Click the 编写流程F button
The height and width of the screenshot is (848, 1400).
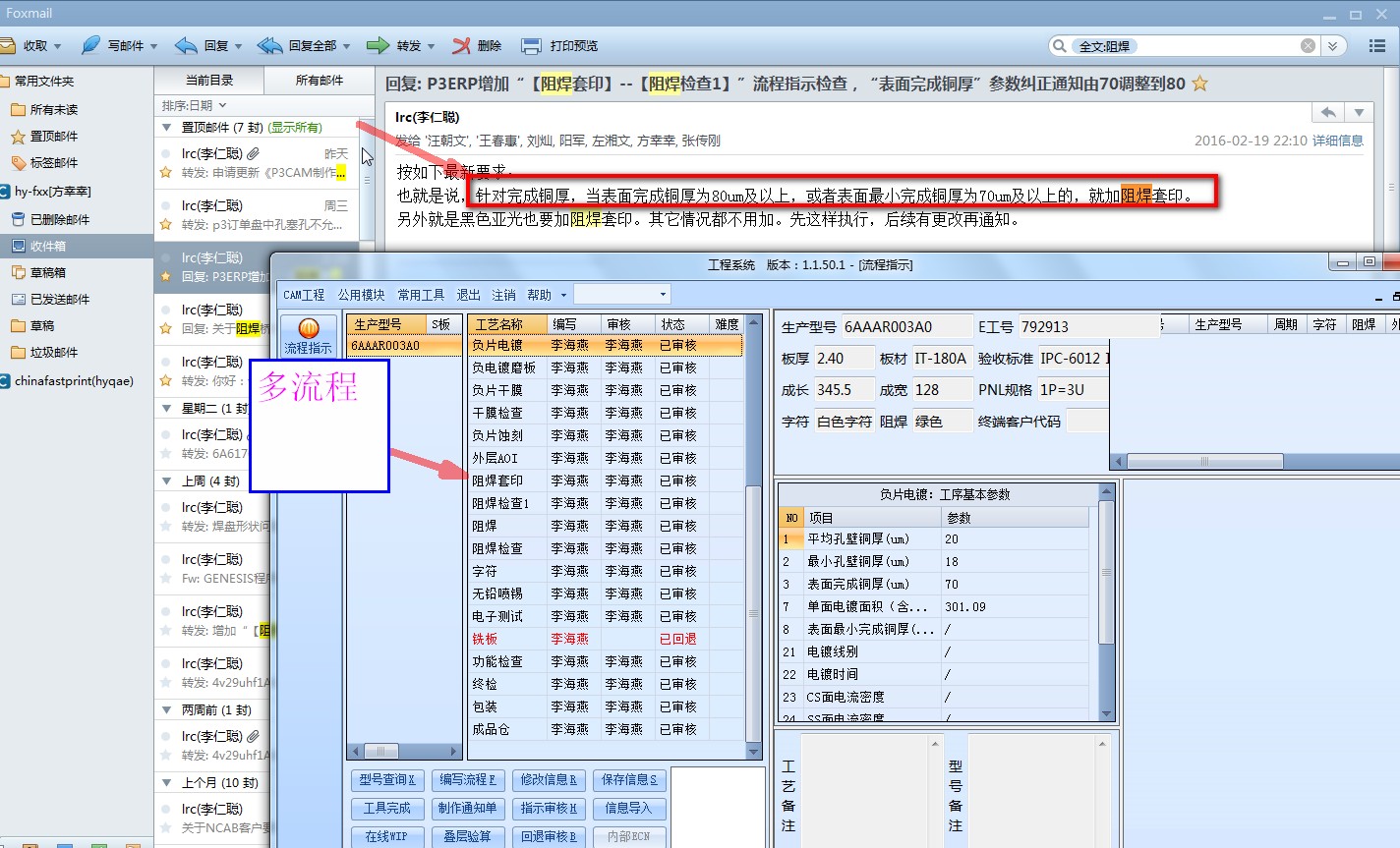(468, 780)
